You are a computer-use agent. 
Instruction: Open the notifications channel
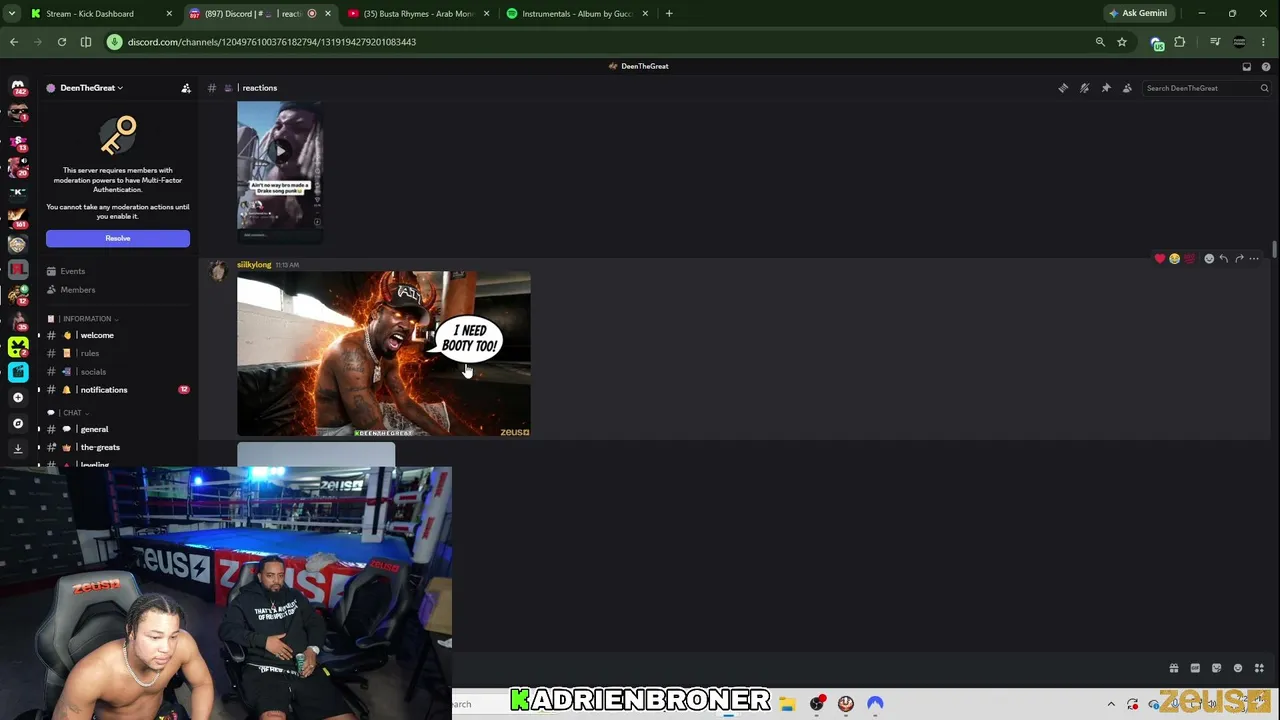(104, 390)
